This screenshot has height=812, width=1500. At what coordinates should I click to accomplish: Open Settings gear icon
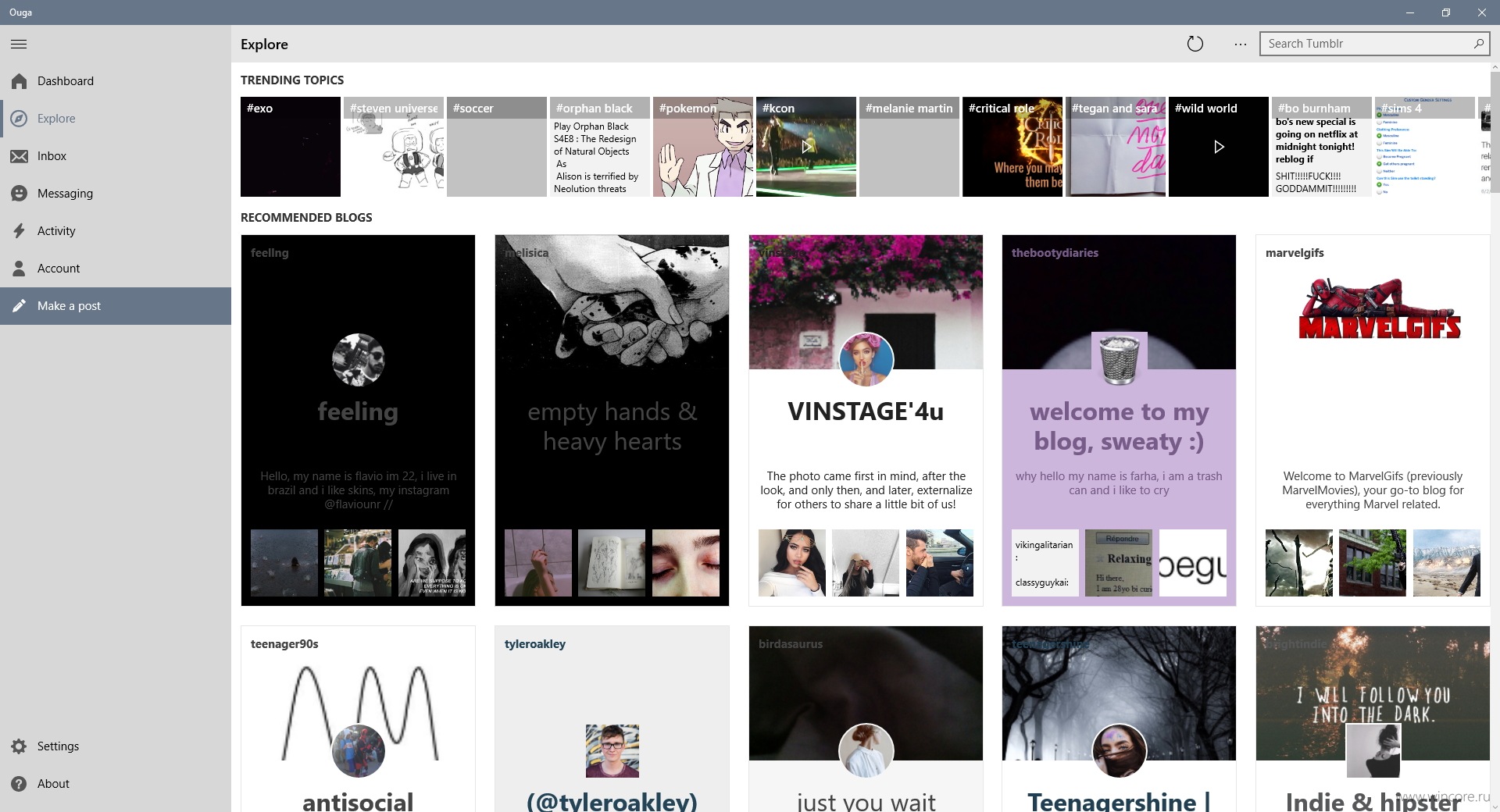point(19,746)
